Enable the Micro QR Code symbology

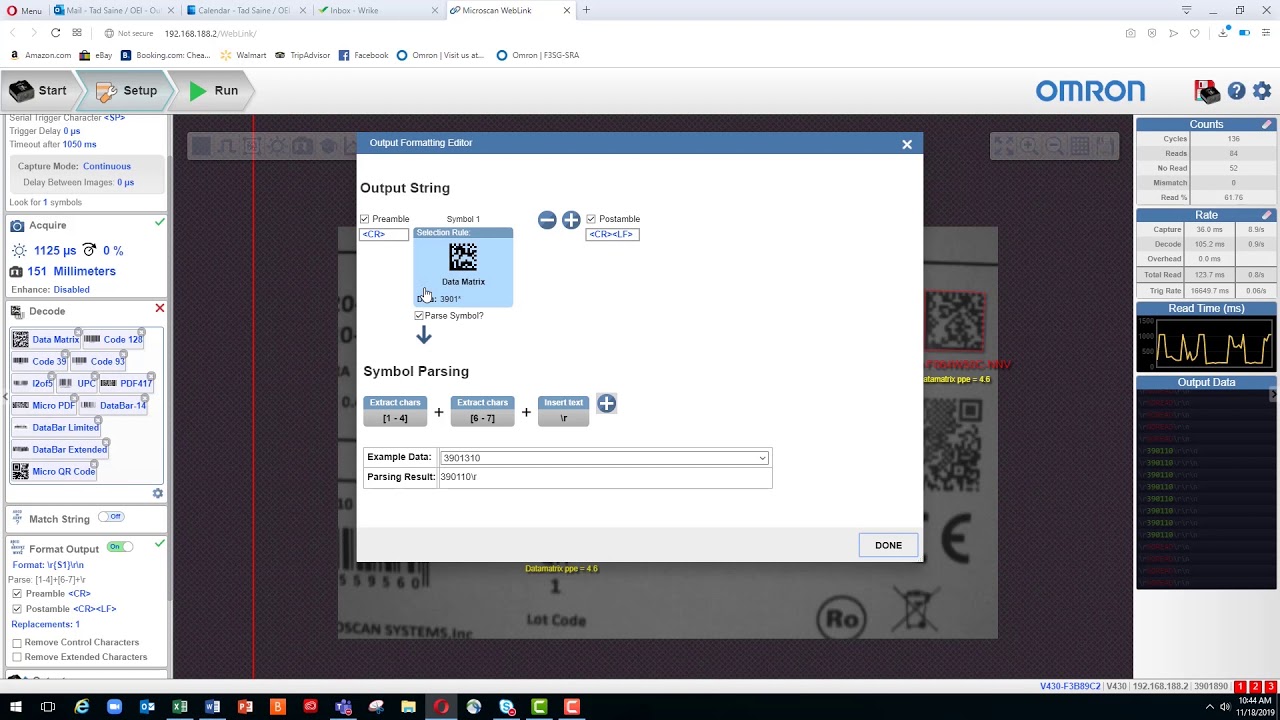click(54, 472)
